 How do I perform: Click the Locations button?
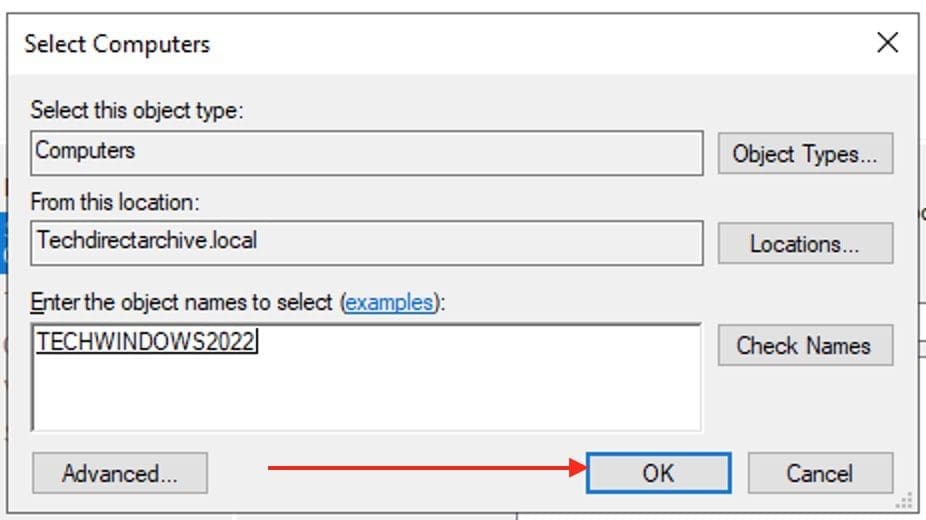click(805, 243)
